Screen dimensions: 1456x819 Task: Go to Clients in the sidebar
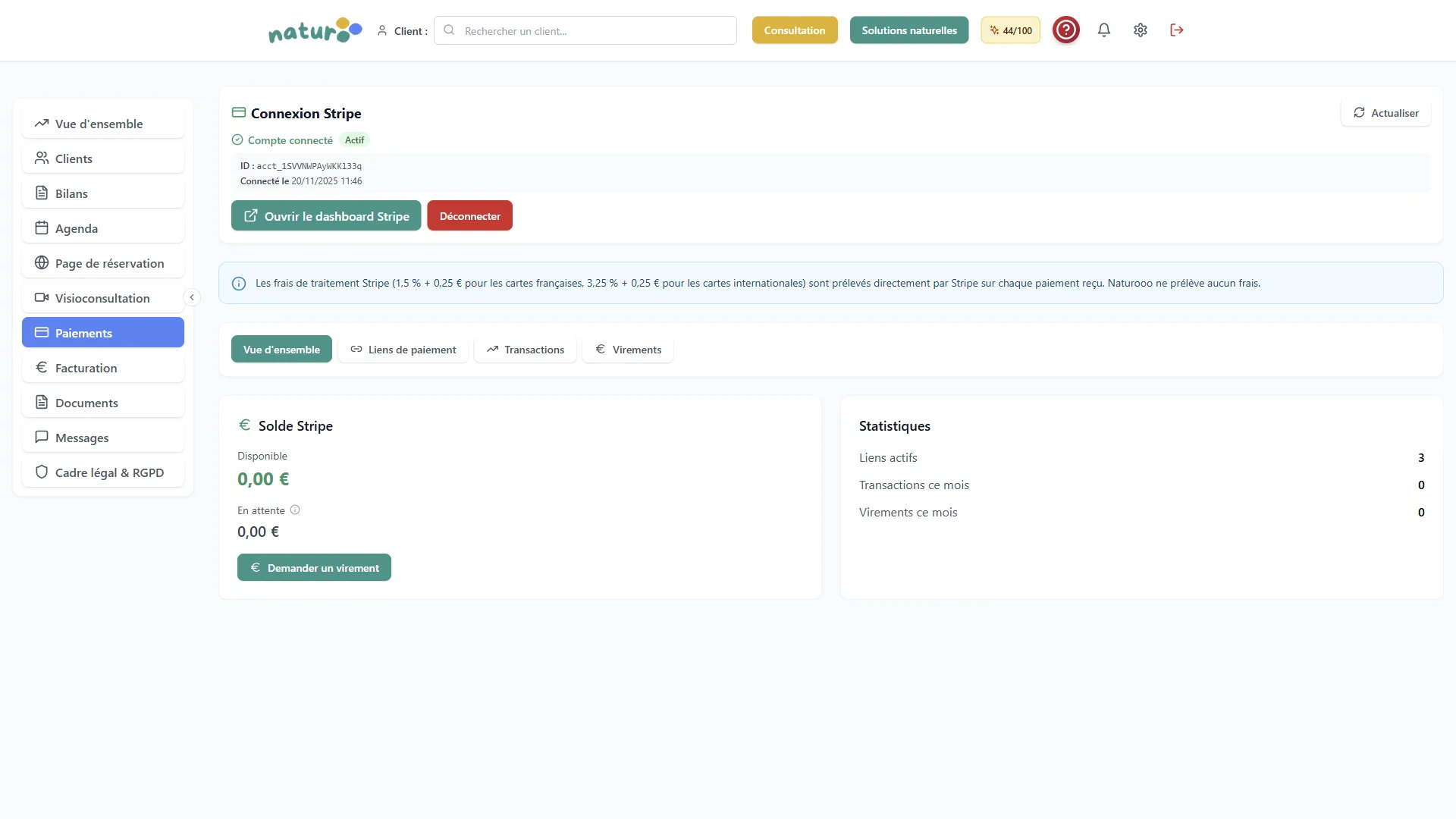(103, 158)
